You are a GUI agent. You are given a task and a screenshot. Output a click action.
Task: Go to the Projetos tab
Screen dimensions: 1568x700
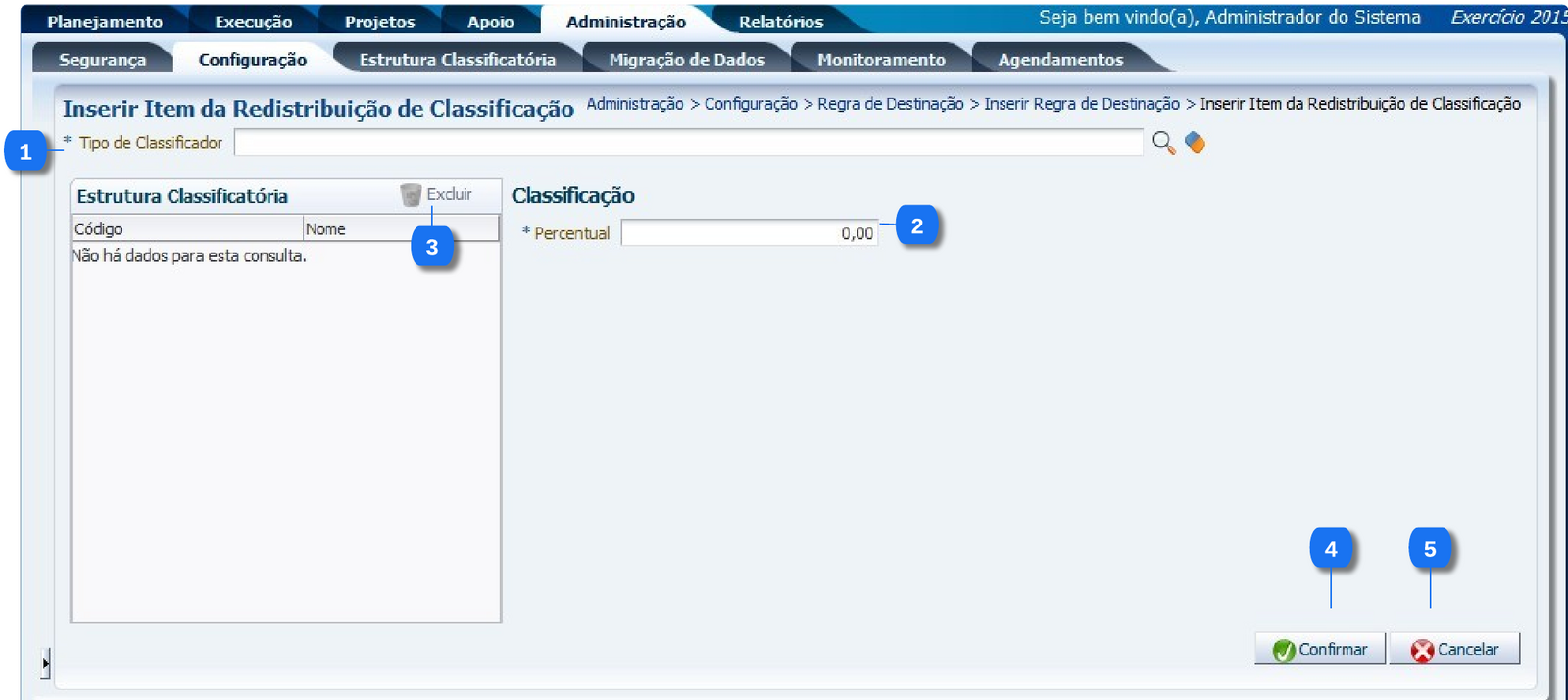379,22
